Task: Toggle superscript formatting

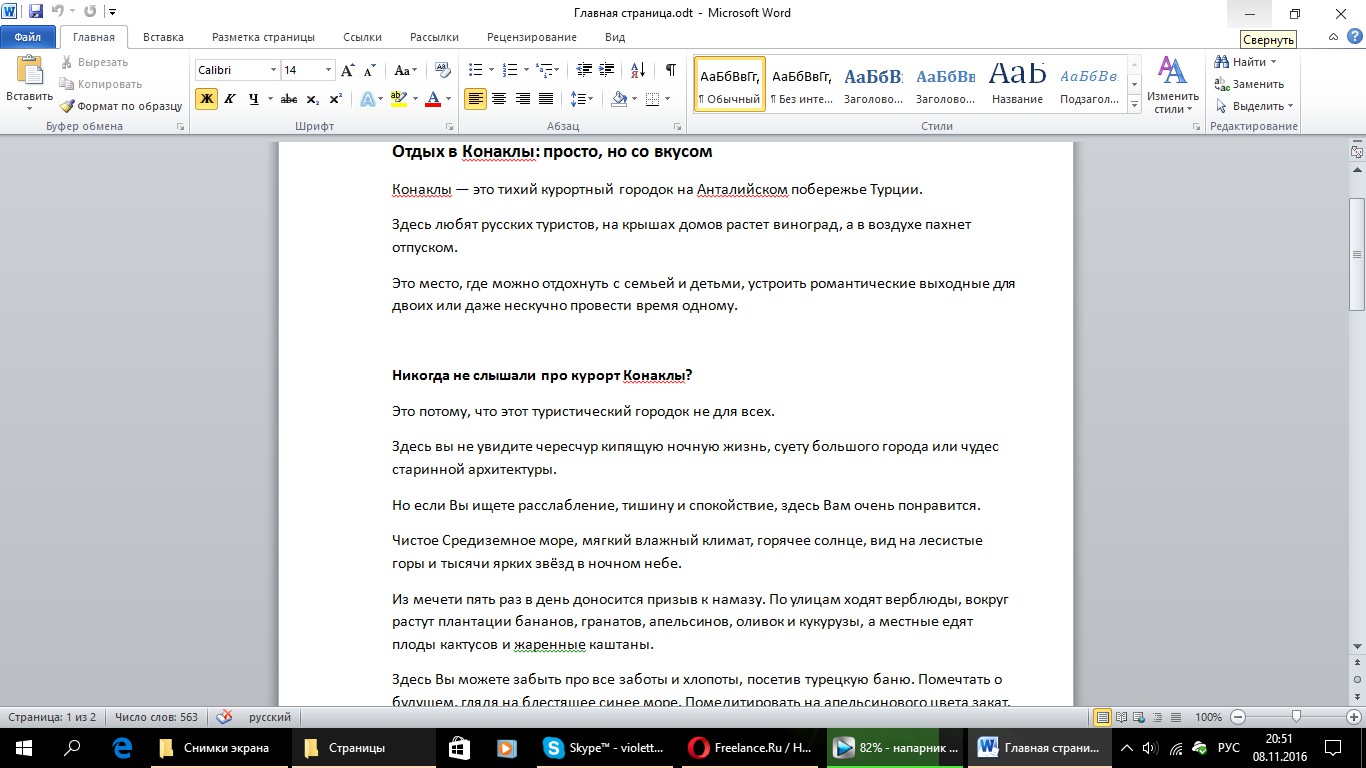Action: point(336,99)
